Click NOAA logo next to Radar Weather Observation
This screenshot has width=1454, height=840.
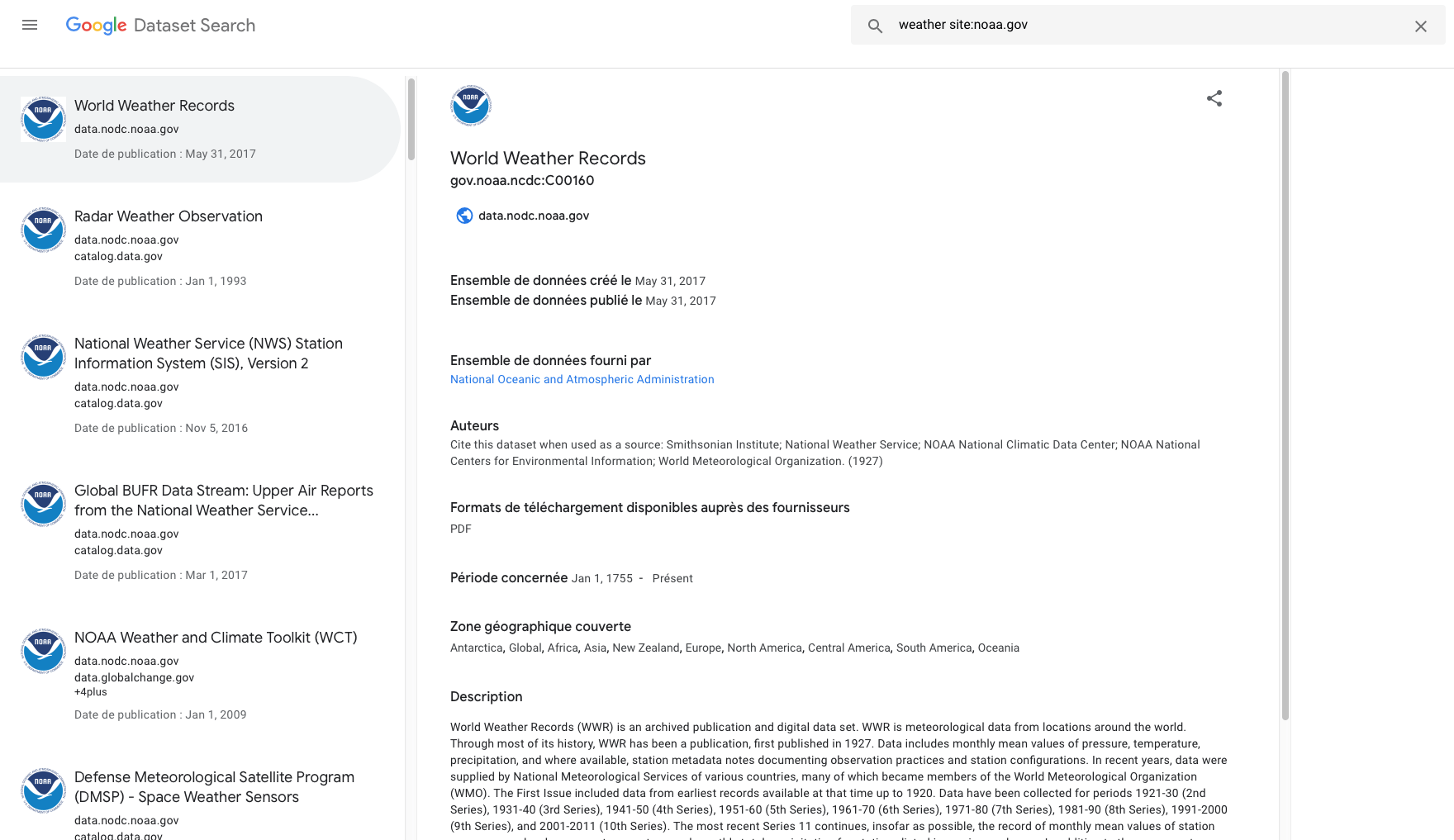point(43,230)
